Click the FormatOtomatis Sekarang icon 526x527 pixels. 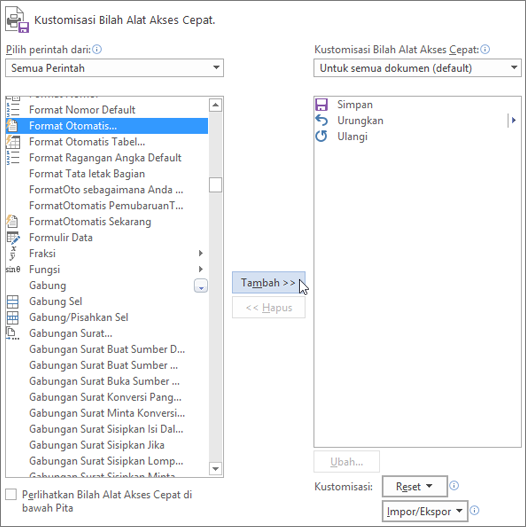pyautogui.click(x=13, y=221)
